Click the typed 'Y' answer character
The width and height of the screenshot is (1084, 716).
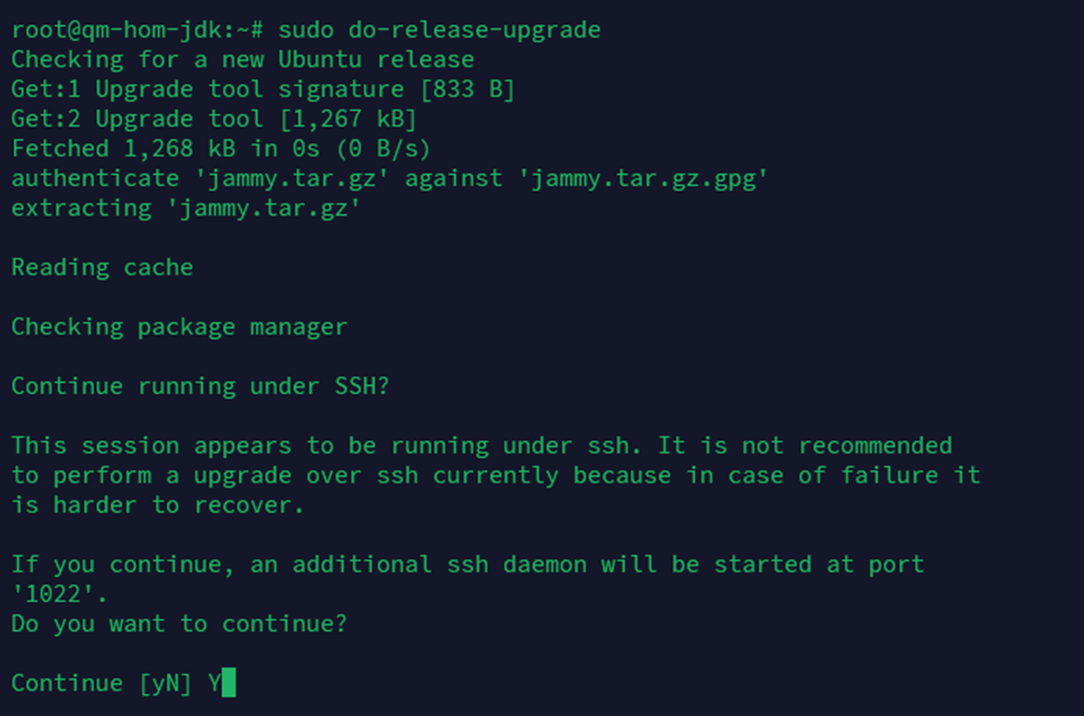click(214, 684)
